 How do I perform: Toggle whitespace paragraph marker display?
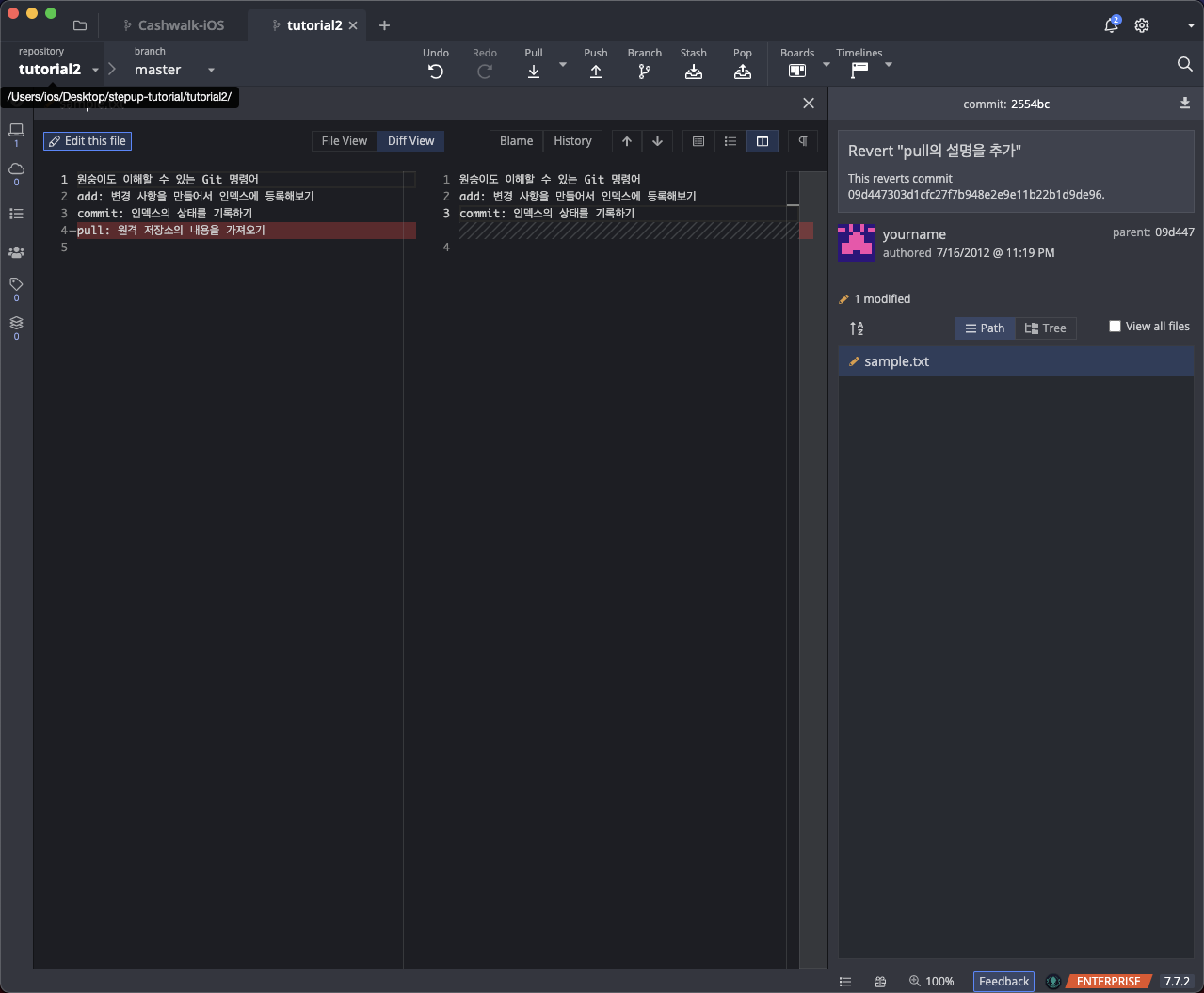tap(803, 141)
